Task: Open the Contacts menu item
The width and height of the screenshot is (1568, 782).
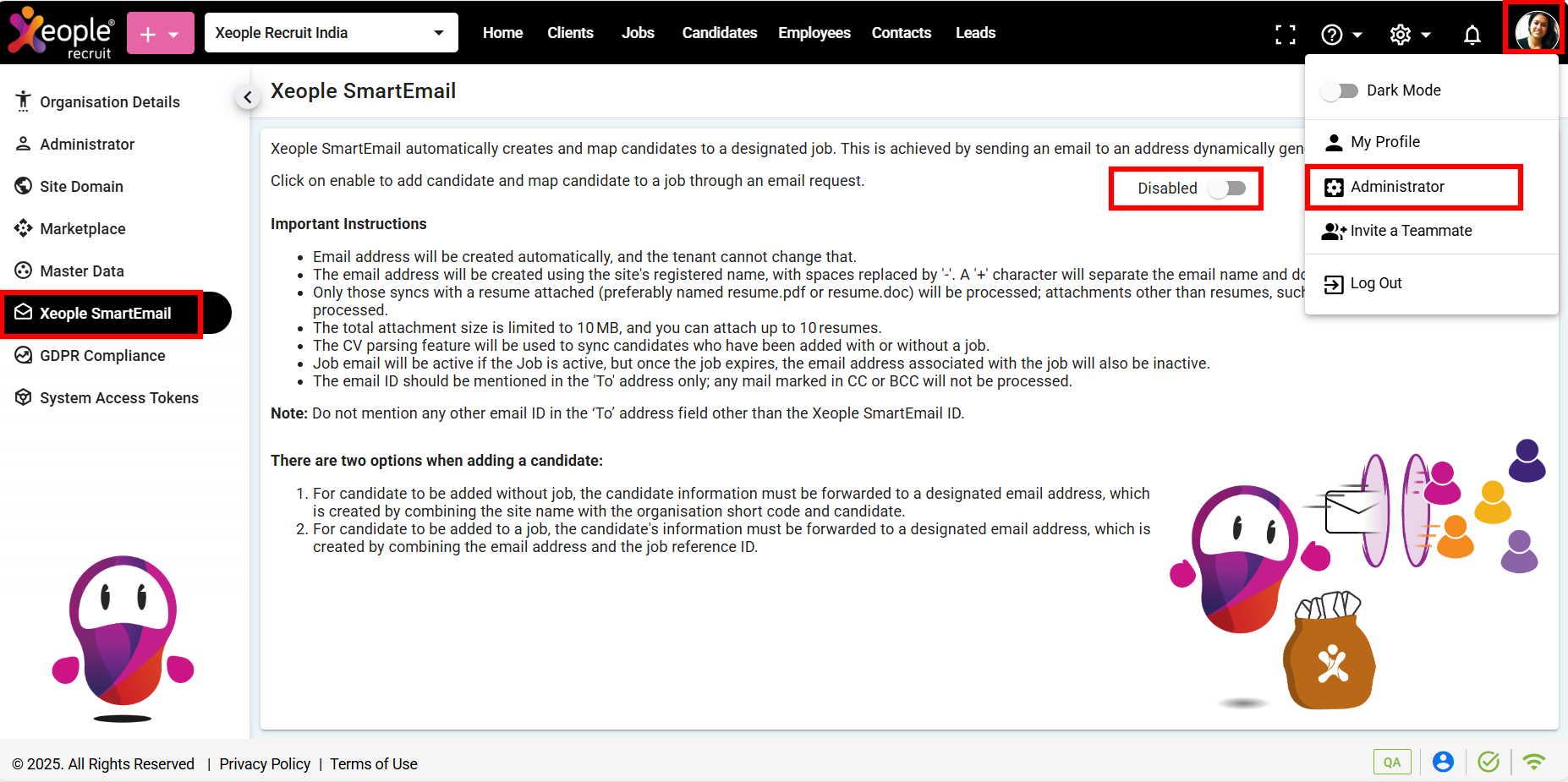Action: (x=902, y=33)
